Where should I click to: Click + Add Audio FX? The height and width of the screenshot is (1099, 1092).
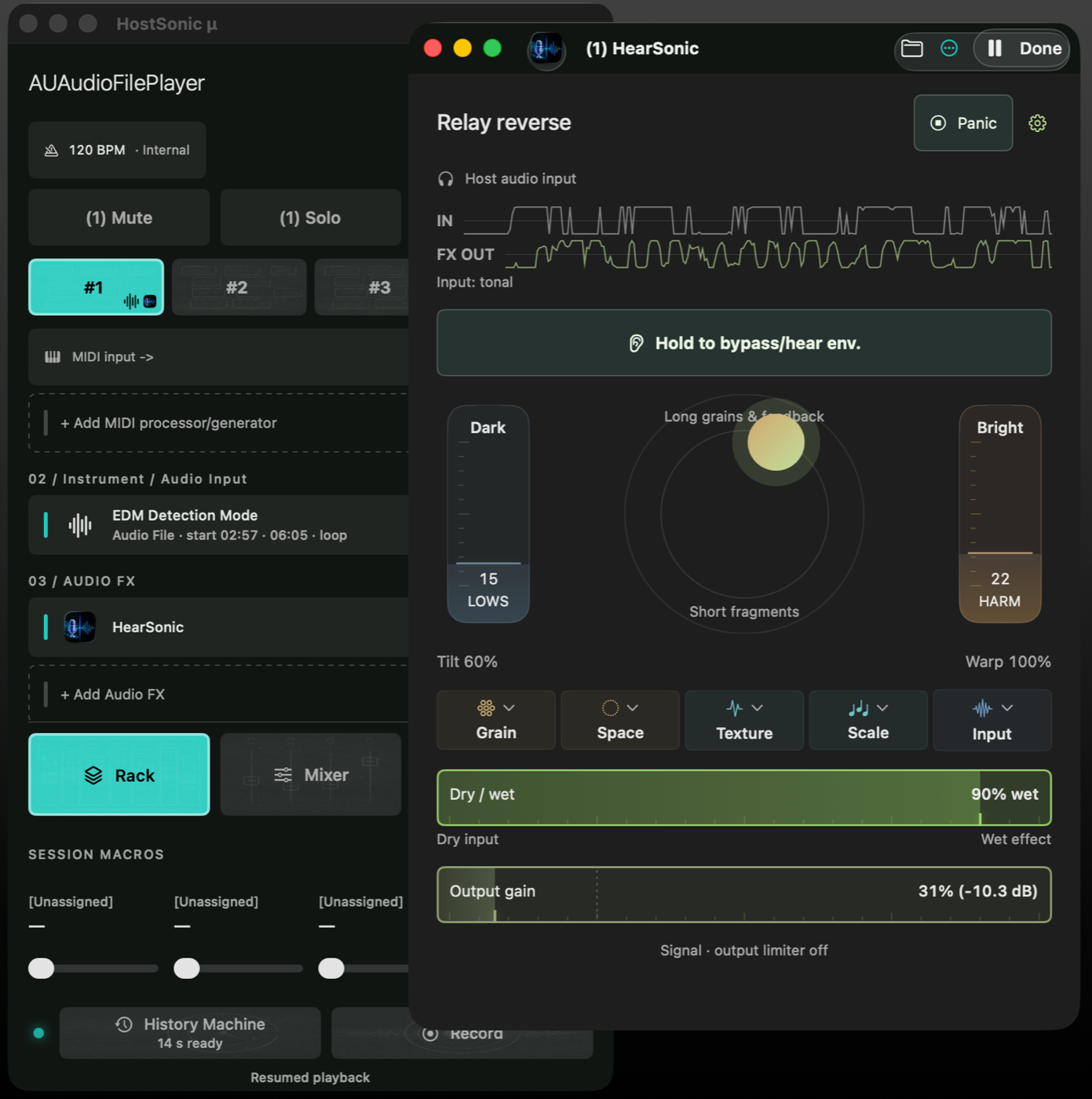pos(220,694)
